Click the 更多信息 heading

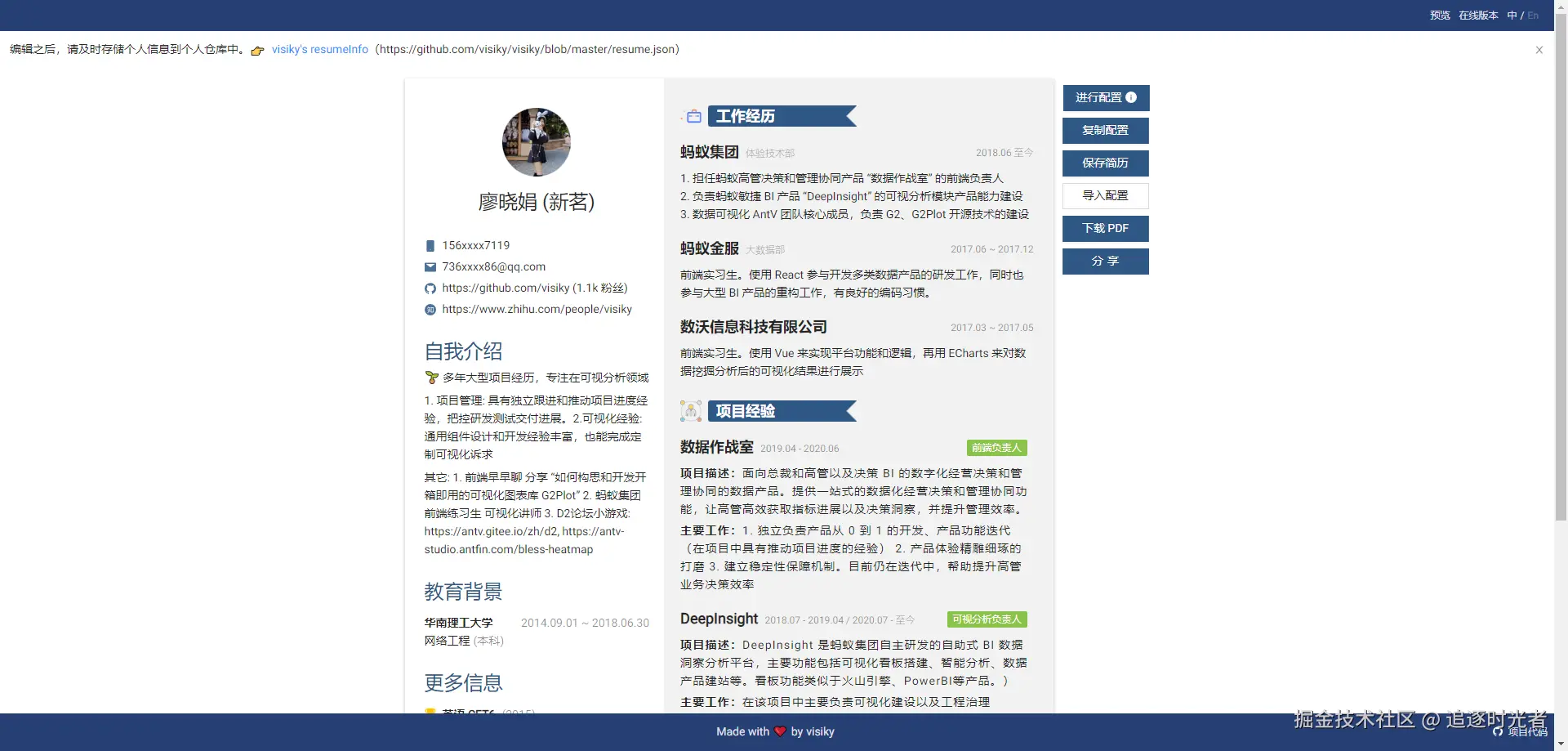(463, 683)
